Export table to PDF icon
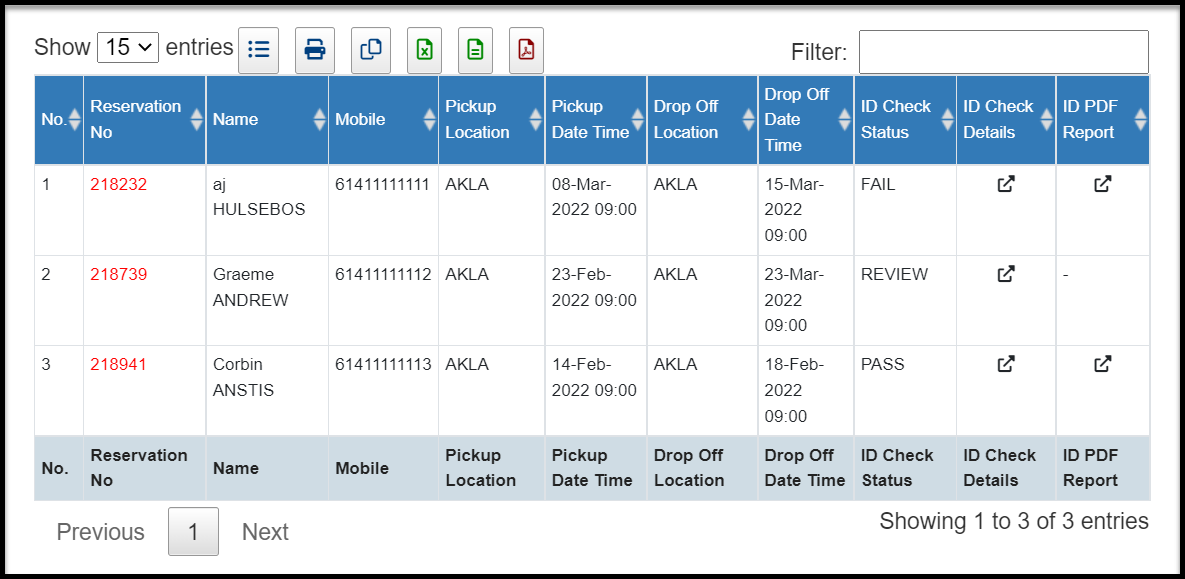This screenshot has width=1185, height=579. click(526, 51)
